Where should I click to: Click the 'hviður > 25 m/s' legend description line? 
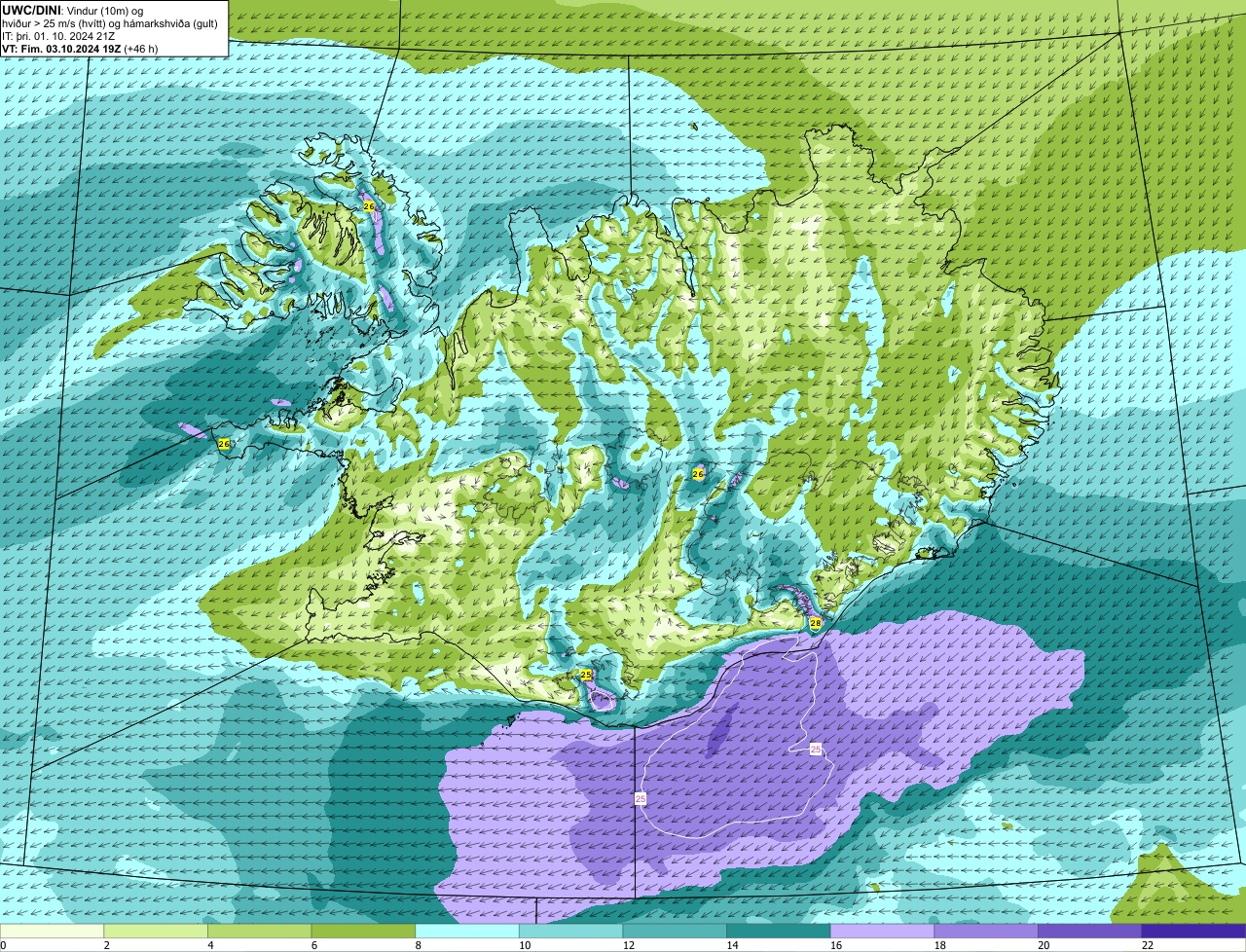point(109,22)
